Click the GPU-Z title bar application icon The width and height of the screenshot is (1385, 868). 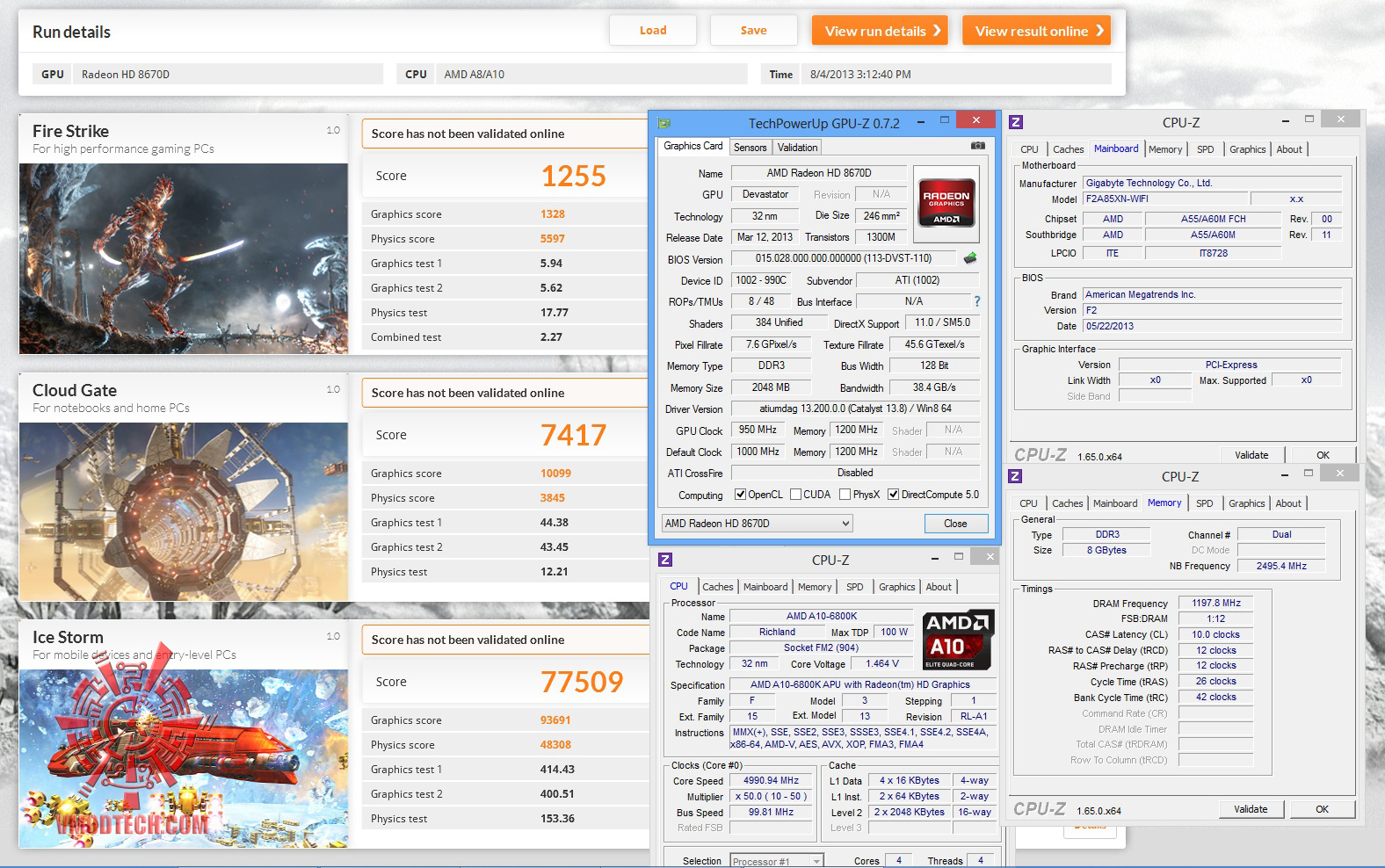tap(664, 123)
